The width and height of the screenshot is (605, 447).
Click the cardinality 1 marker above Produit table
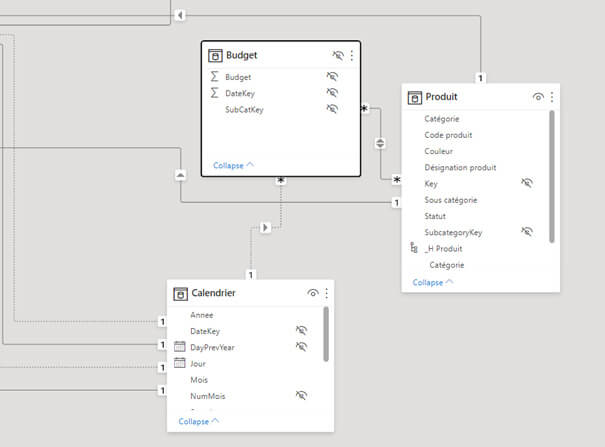point(480,78)
